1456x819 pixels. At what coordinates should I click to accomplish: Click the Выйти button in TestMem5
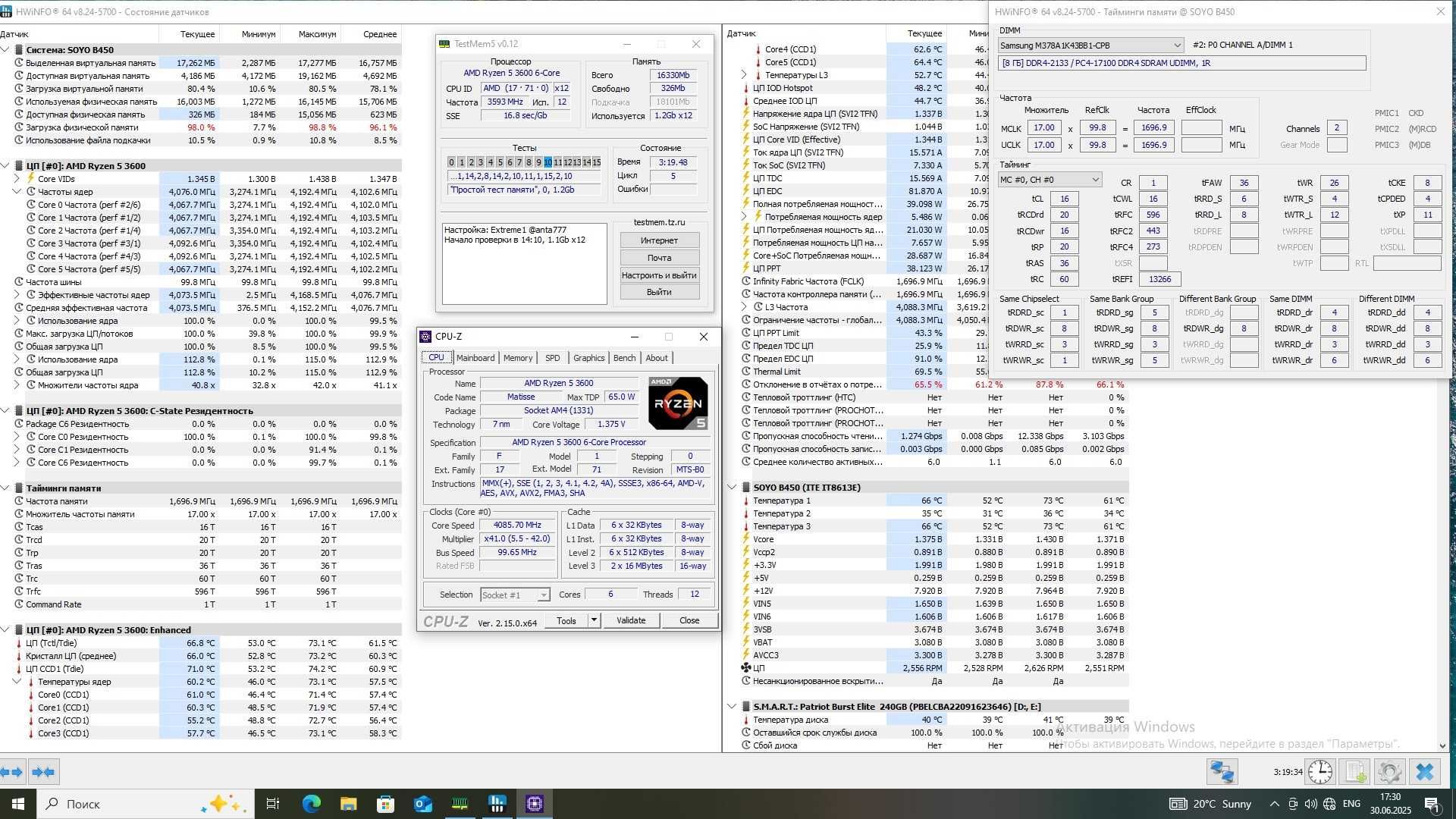(659, 292)
